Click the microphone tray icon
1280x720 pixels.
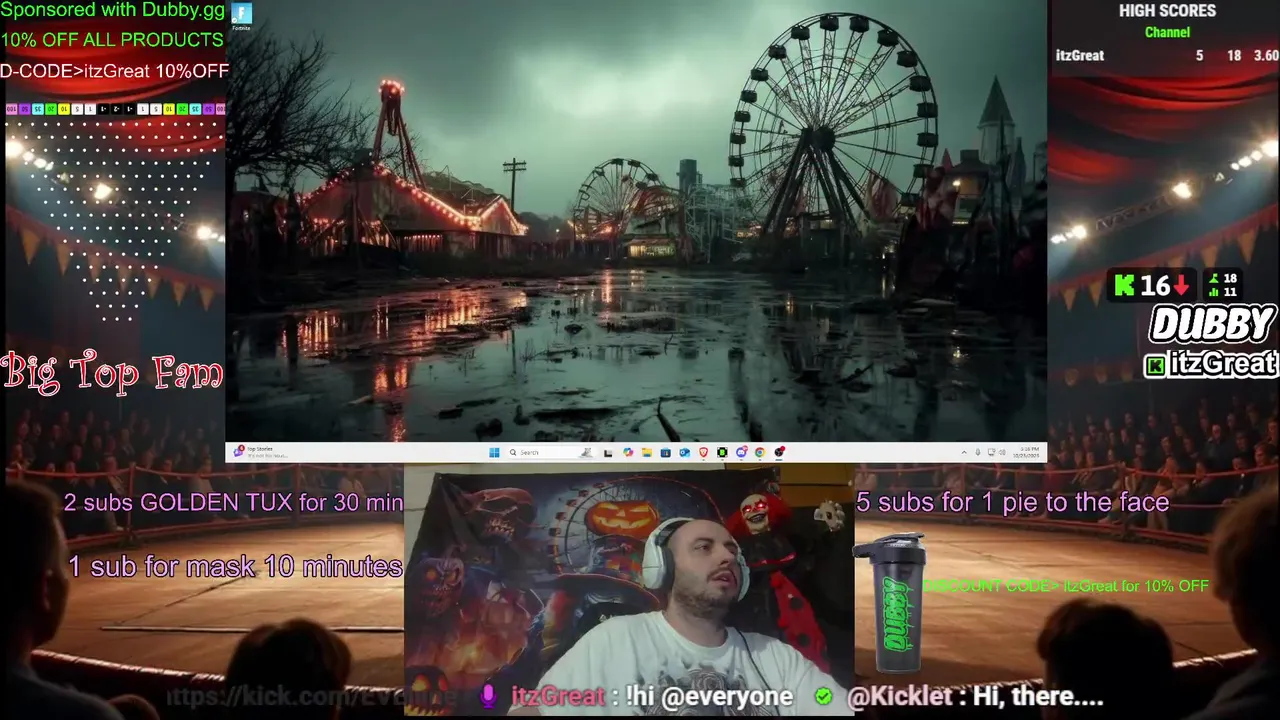[x=978, y=452]
